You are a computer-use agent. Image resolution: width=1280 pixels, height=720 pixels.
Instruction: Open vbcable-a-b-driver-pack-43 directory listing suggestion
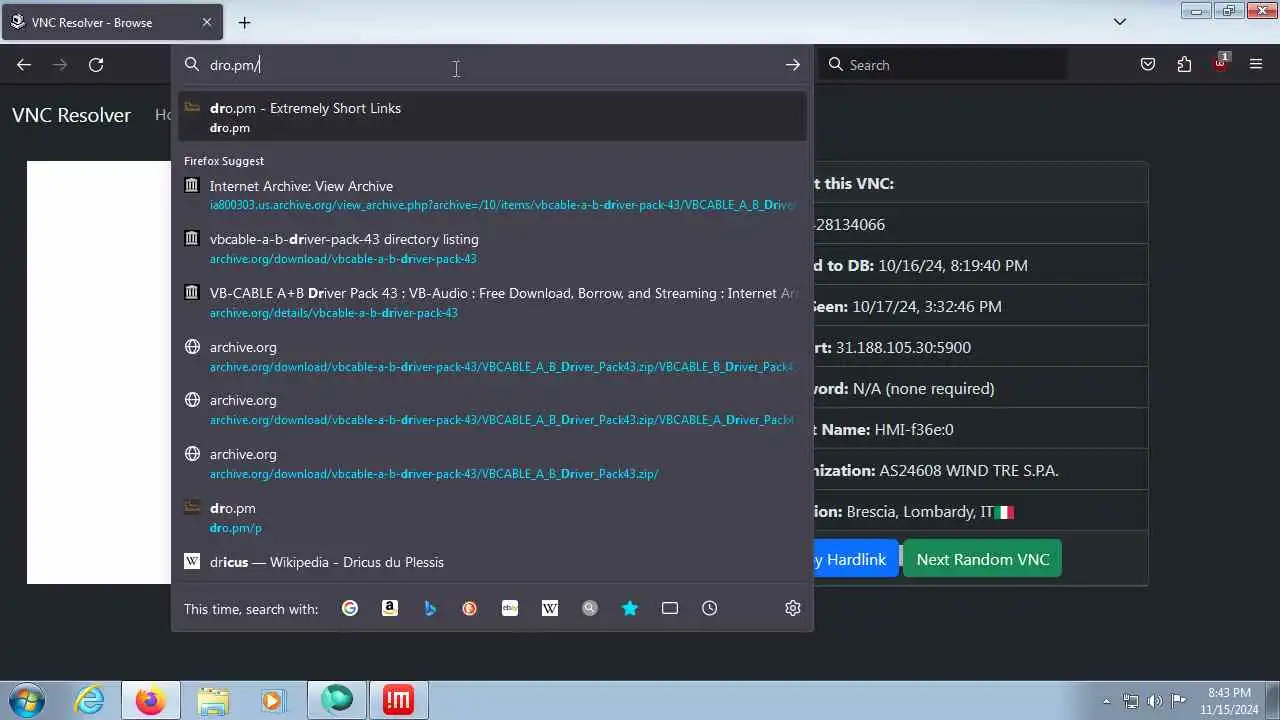coord(492,248)
